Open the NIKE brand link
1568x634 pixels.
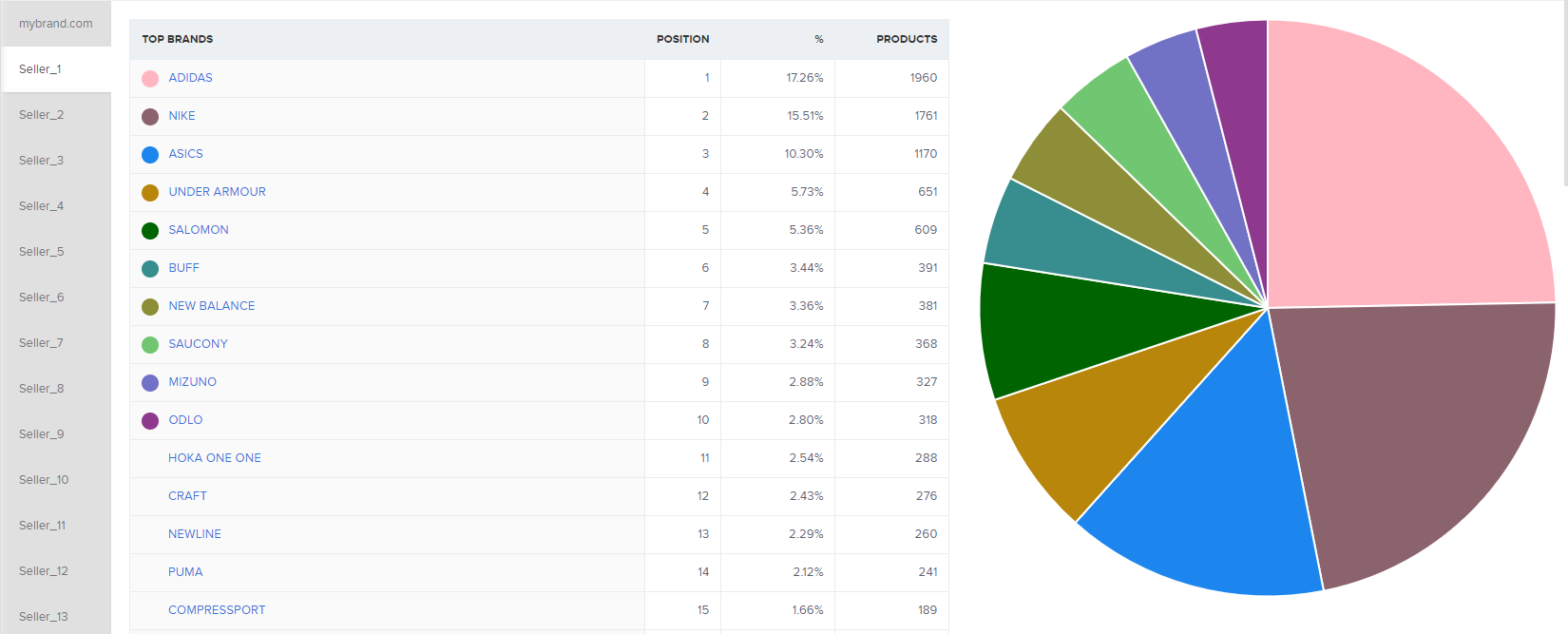tap(182, 116)
